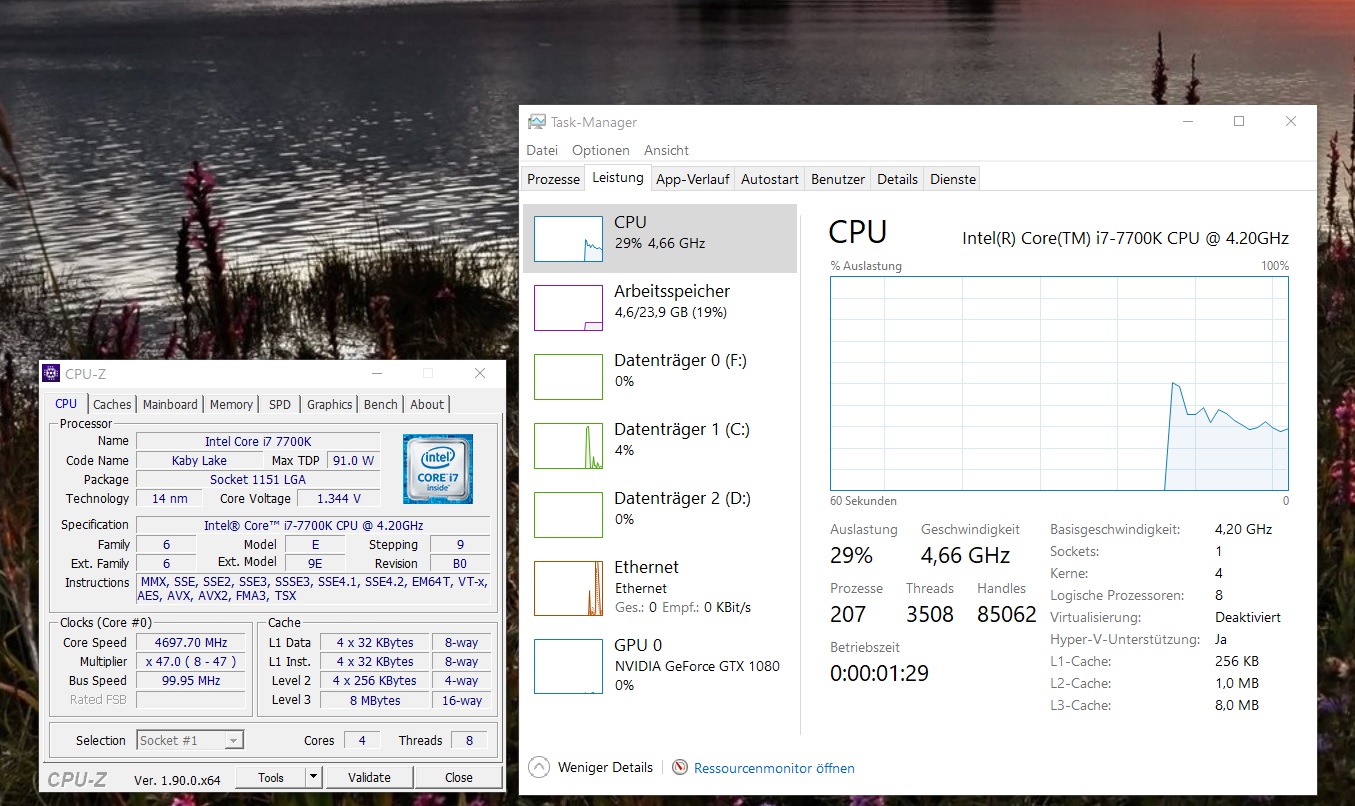The image size is (1355, 806).
Task: Click the Ressourcenmonitor icon
Action: (680, 768)
